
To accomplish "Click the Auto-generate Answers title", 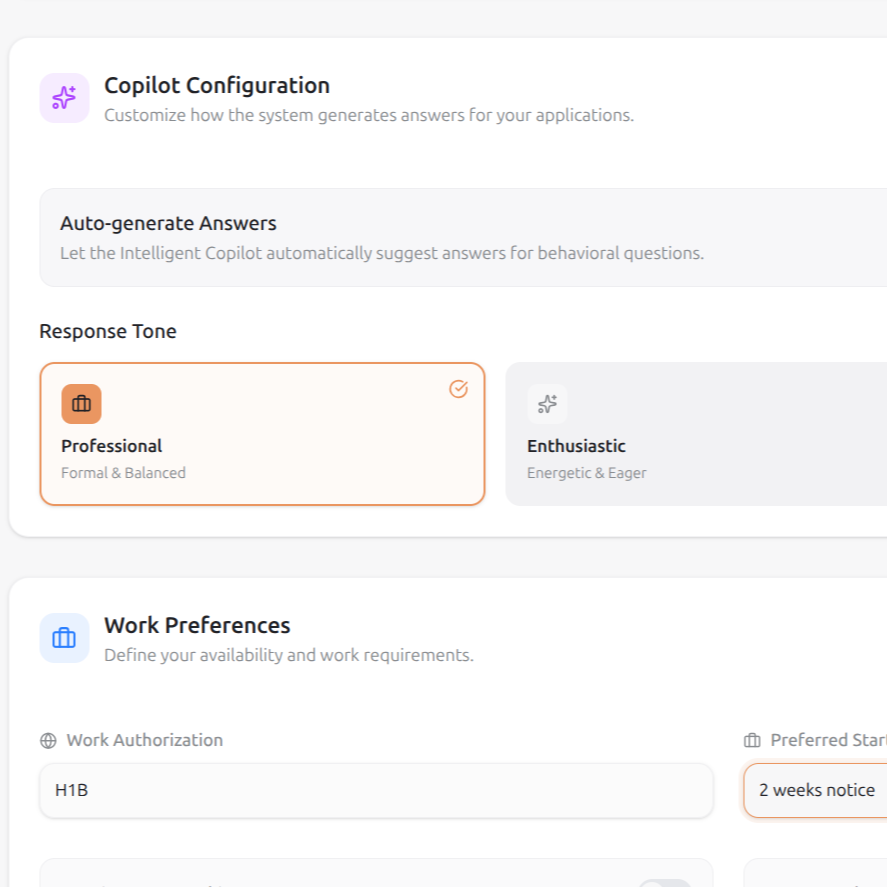I will point(168,223).
